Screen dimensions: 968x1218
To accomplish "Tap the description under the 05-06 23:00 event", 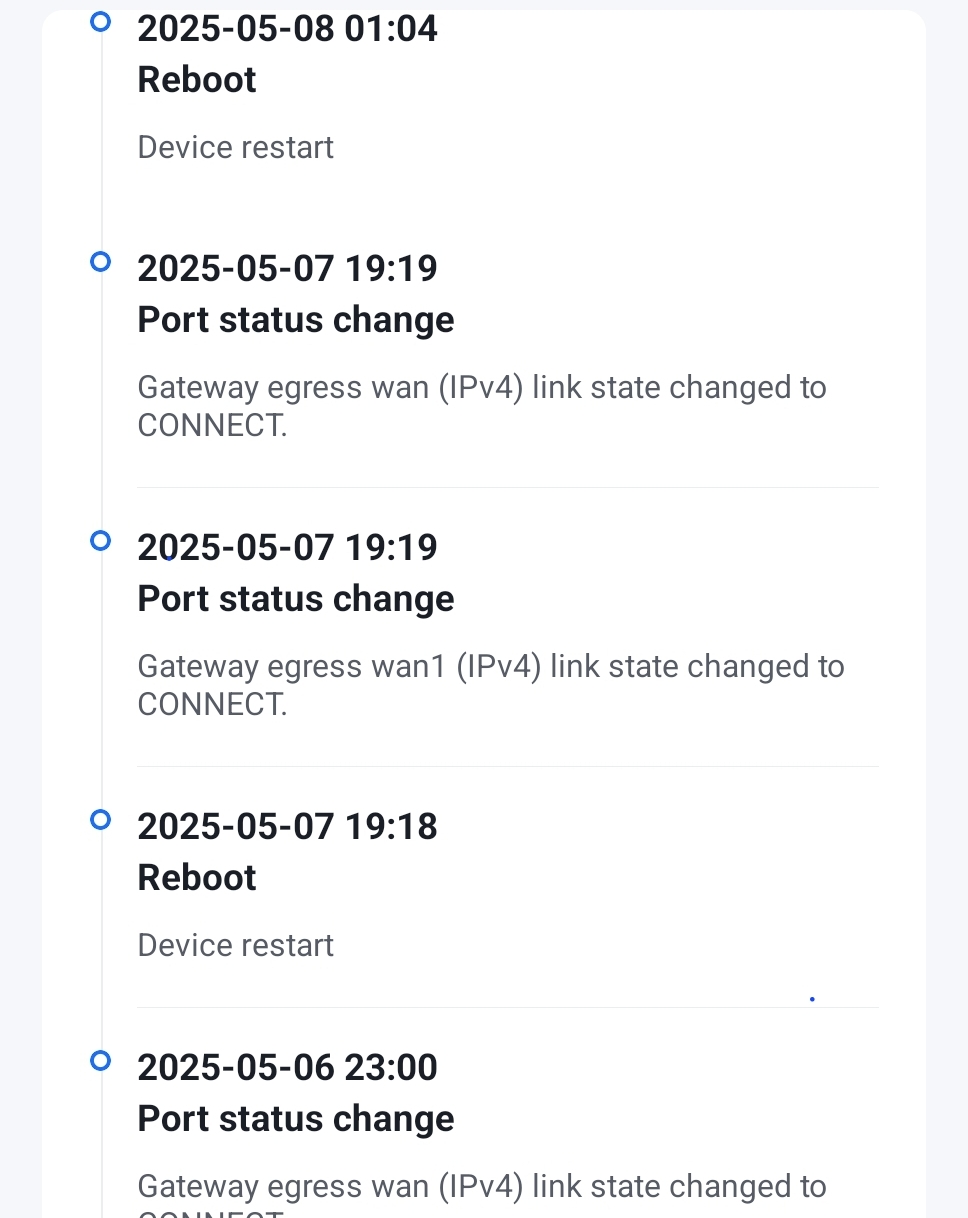I will 481,1188.
